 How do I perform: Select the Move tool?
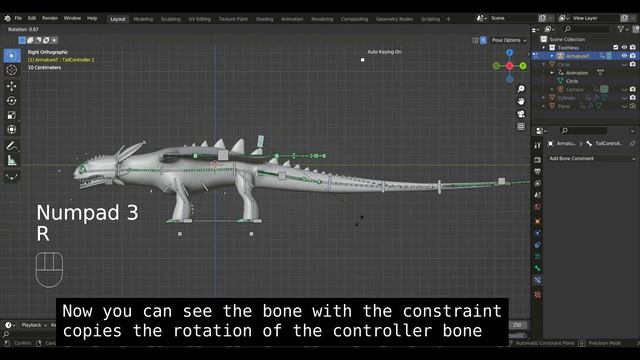pos(12,86)
